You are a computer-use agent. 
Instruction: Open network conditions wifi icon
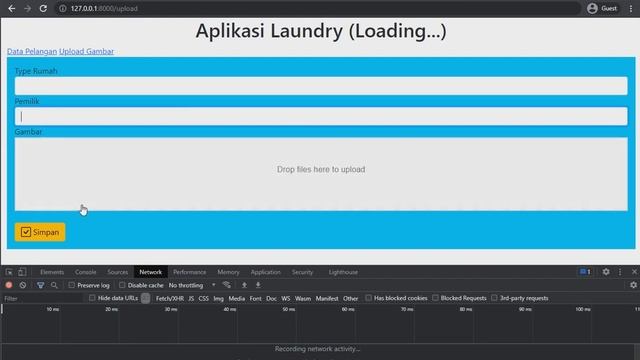pos(227,285)
